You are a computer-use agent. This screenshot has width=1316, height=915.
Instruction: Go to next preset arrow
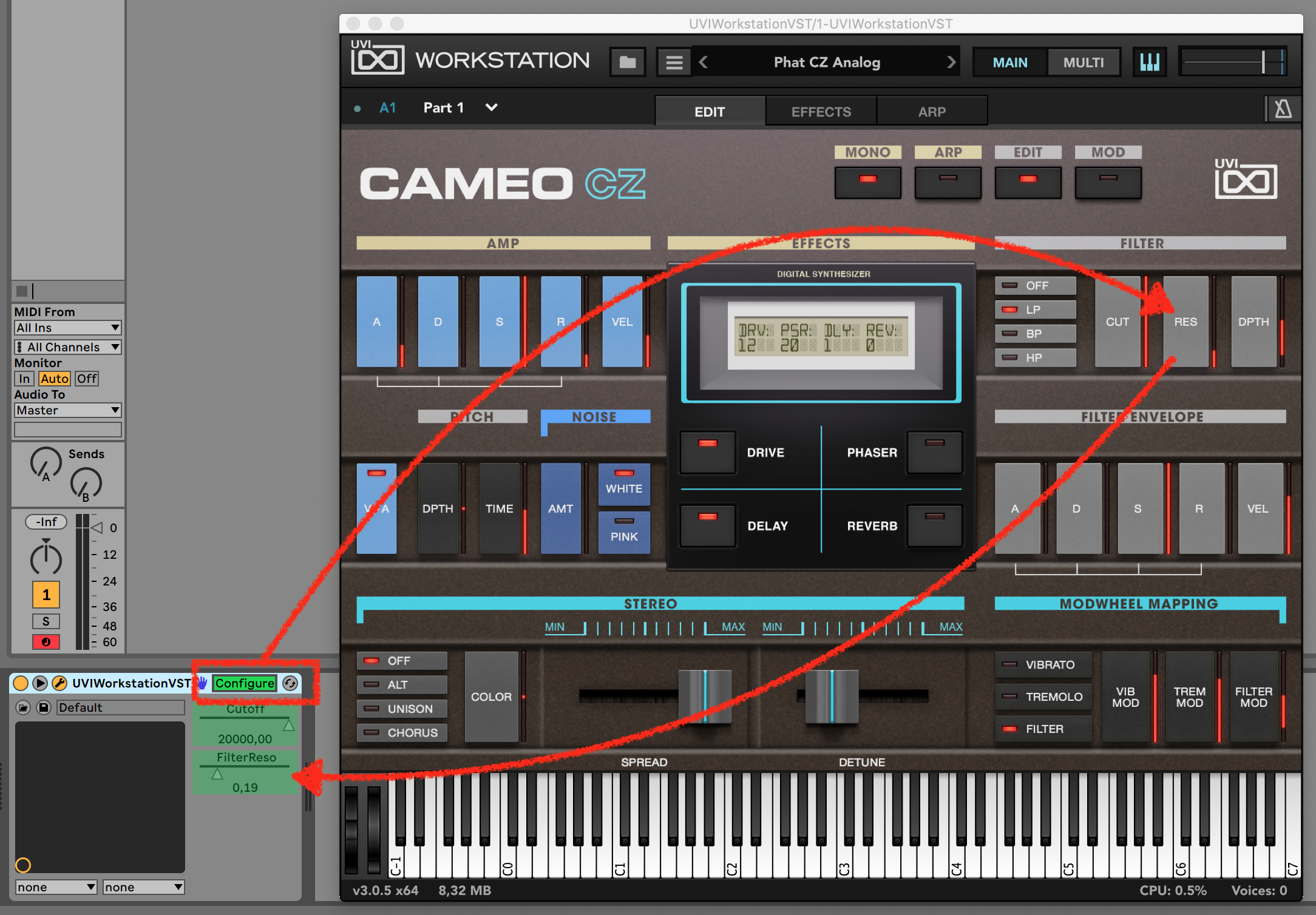[951, 62]
